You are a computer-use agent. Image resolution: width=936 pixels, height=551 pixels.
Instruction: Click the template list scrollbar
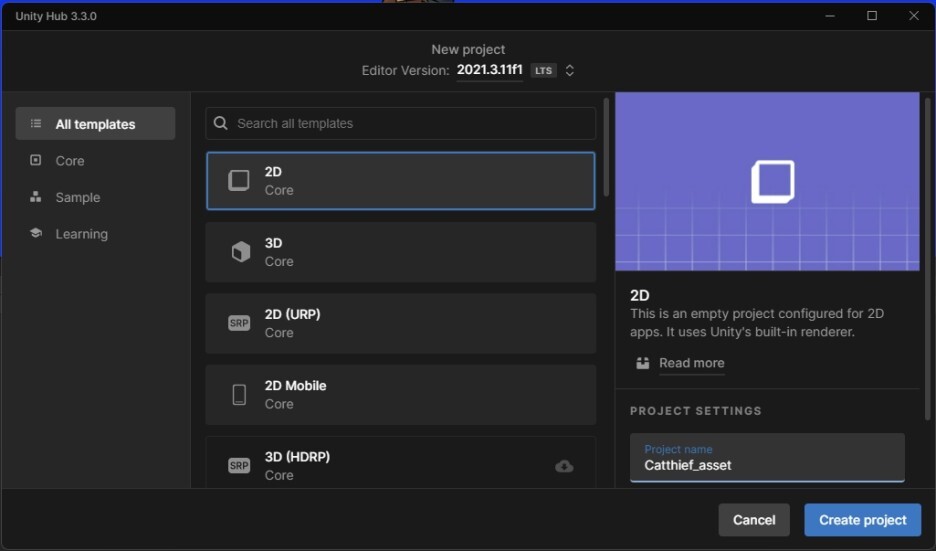606,147
